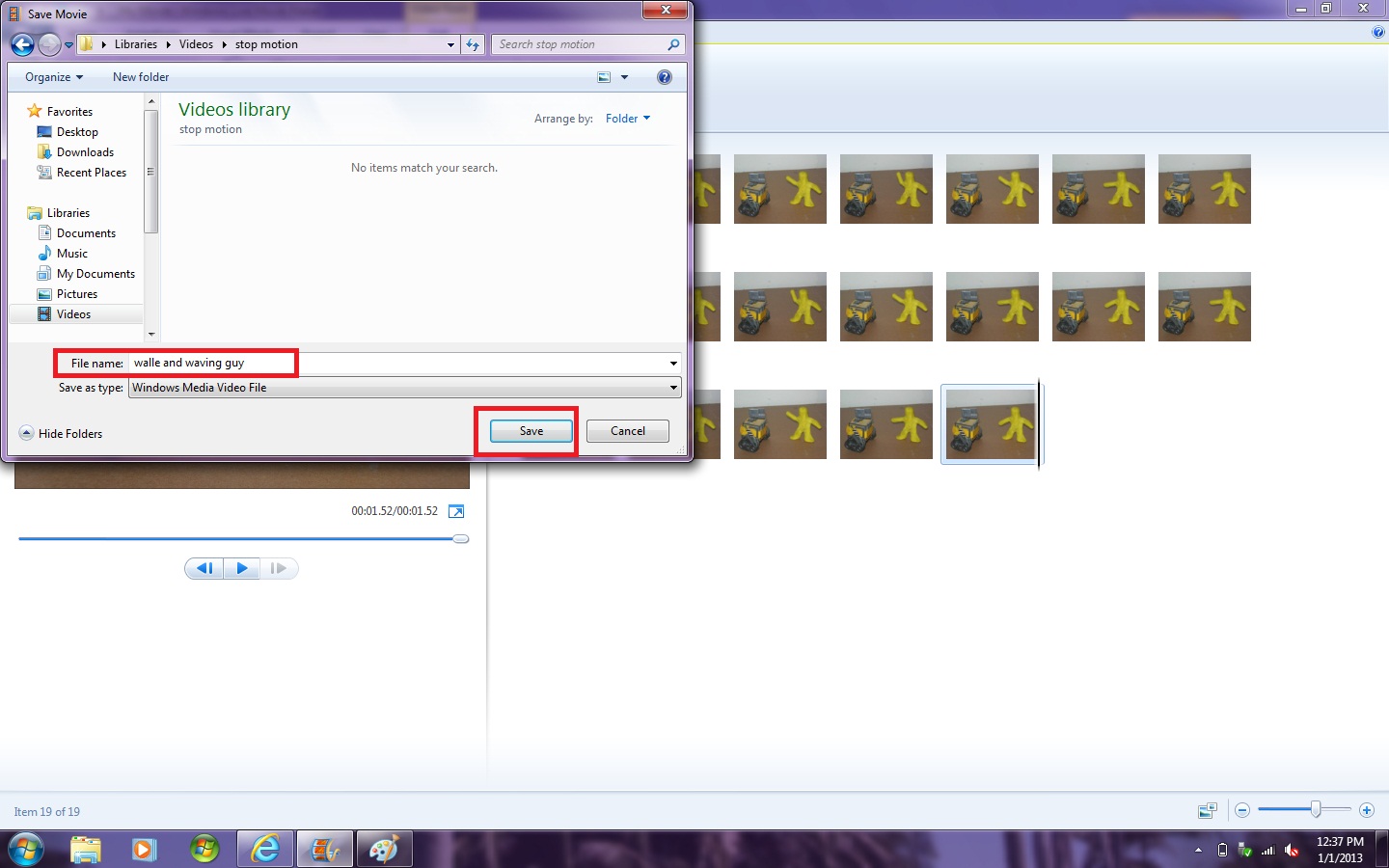Click the Back arrow in Save Movie dialog
The height and width of the screenshot is (868, 1389).
(x=22, y=44)
